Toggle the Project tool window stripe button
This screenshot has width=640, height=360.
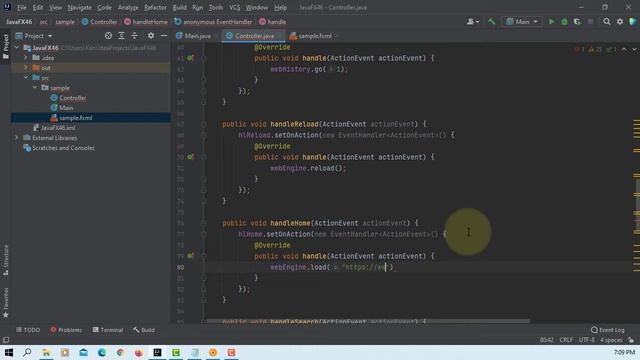6,46
